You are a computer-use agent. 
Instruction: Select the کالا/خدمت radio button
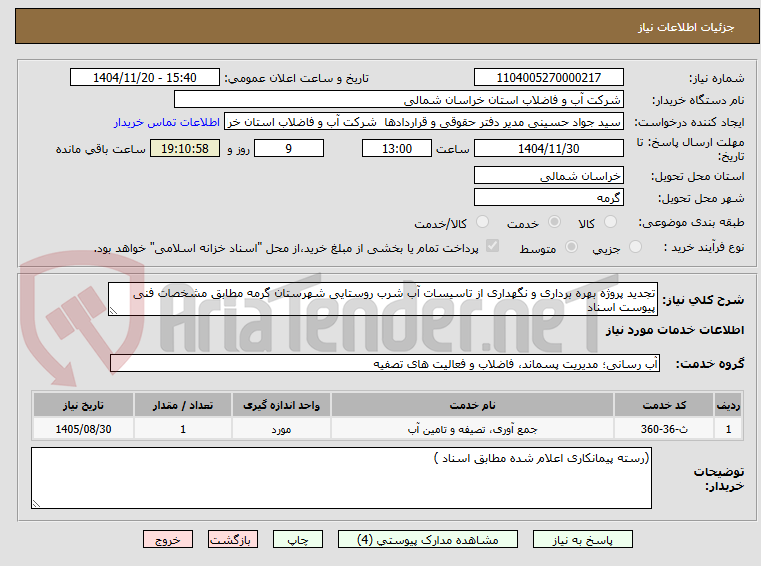coord(482,222)
